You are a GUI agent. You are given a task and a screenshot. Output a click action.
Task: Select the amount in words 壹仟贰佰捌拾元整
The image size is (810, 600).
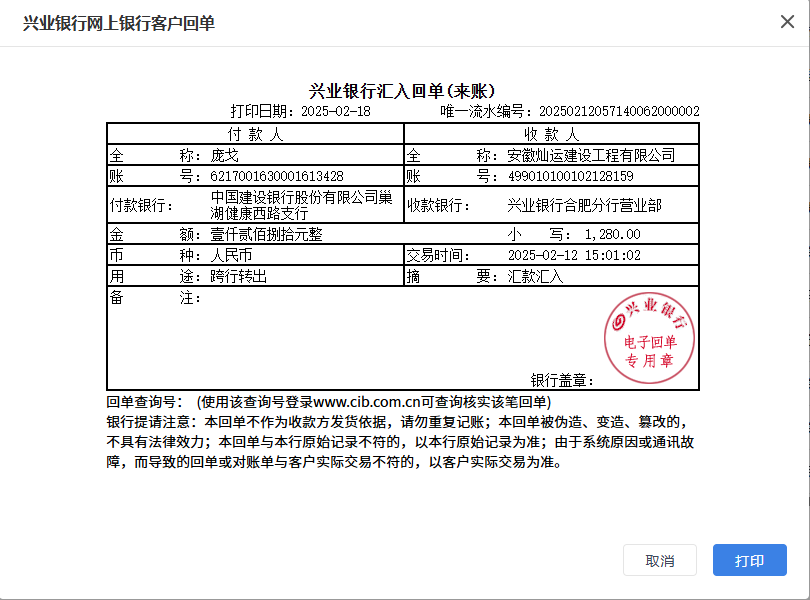266,234
